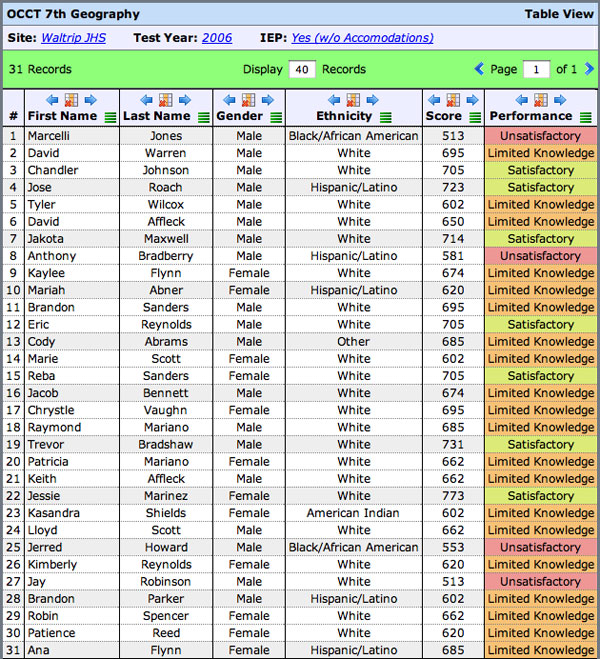Image resolution: width=600 pixels, height=659 pixels.
Task: Open Score column green menu
Action: coord(475,117)
